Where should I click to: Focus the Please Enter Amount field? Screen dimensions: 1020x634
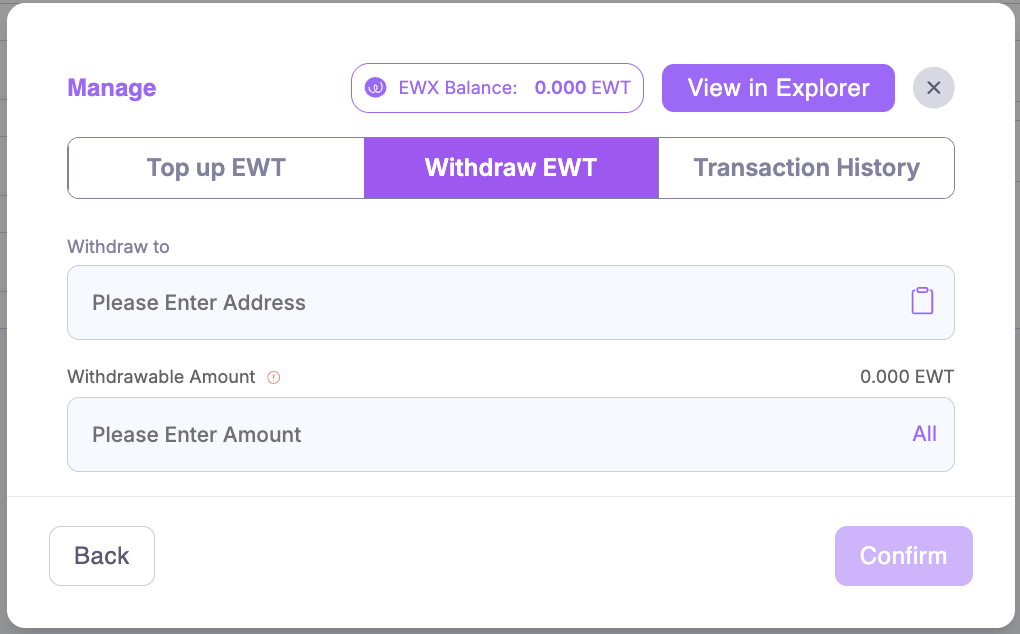point(480,434)
